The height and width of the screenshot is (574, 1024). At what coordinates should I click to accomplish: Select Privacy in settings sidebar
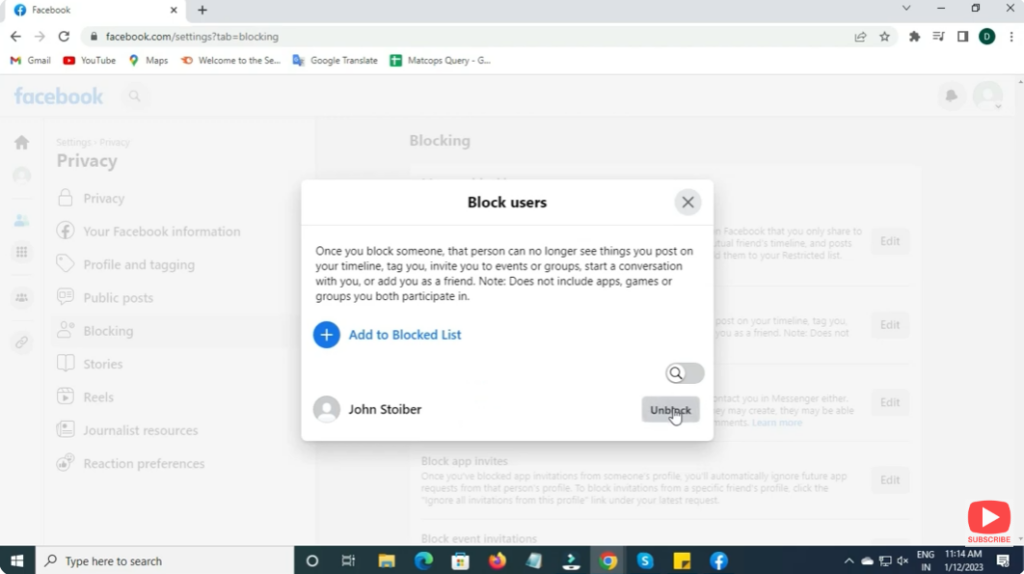(x=103, y=198)
